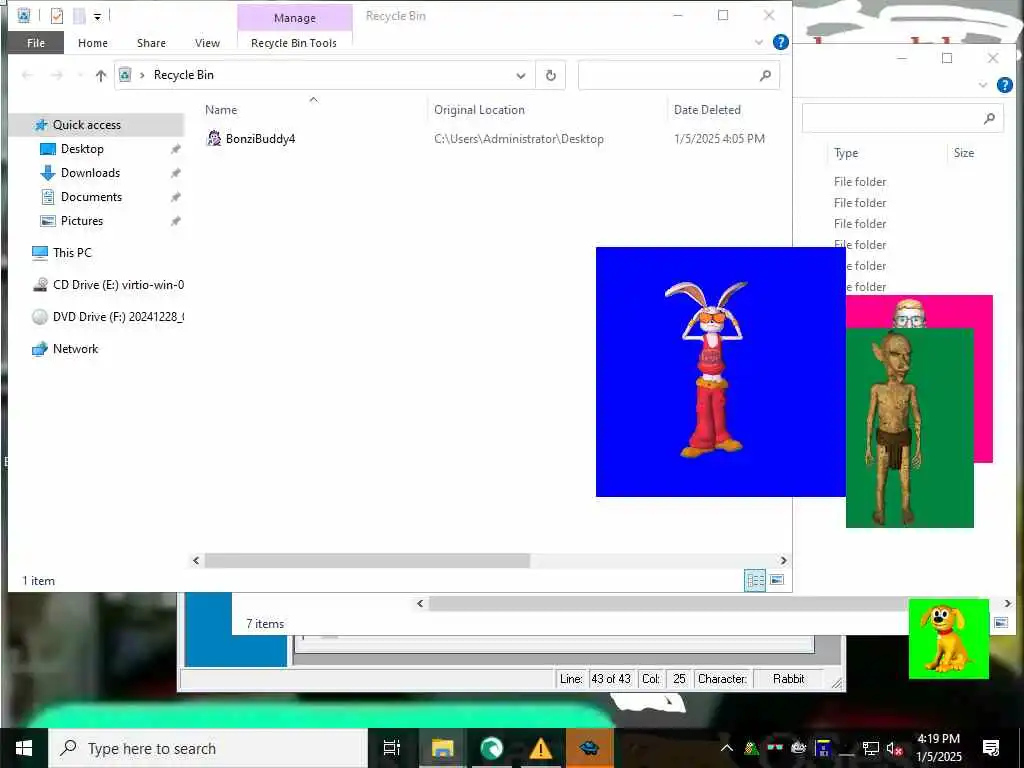Click the yellow warning triangle taskbar icon

click(541, 748)
